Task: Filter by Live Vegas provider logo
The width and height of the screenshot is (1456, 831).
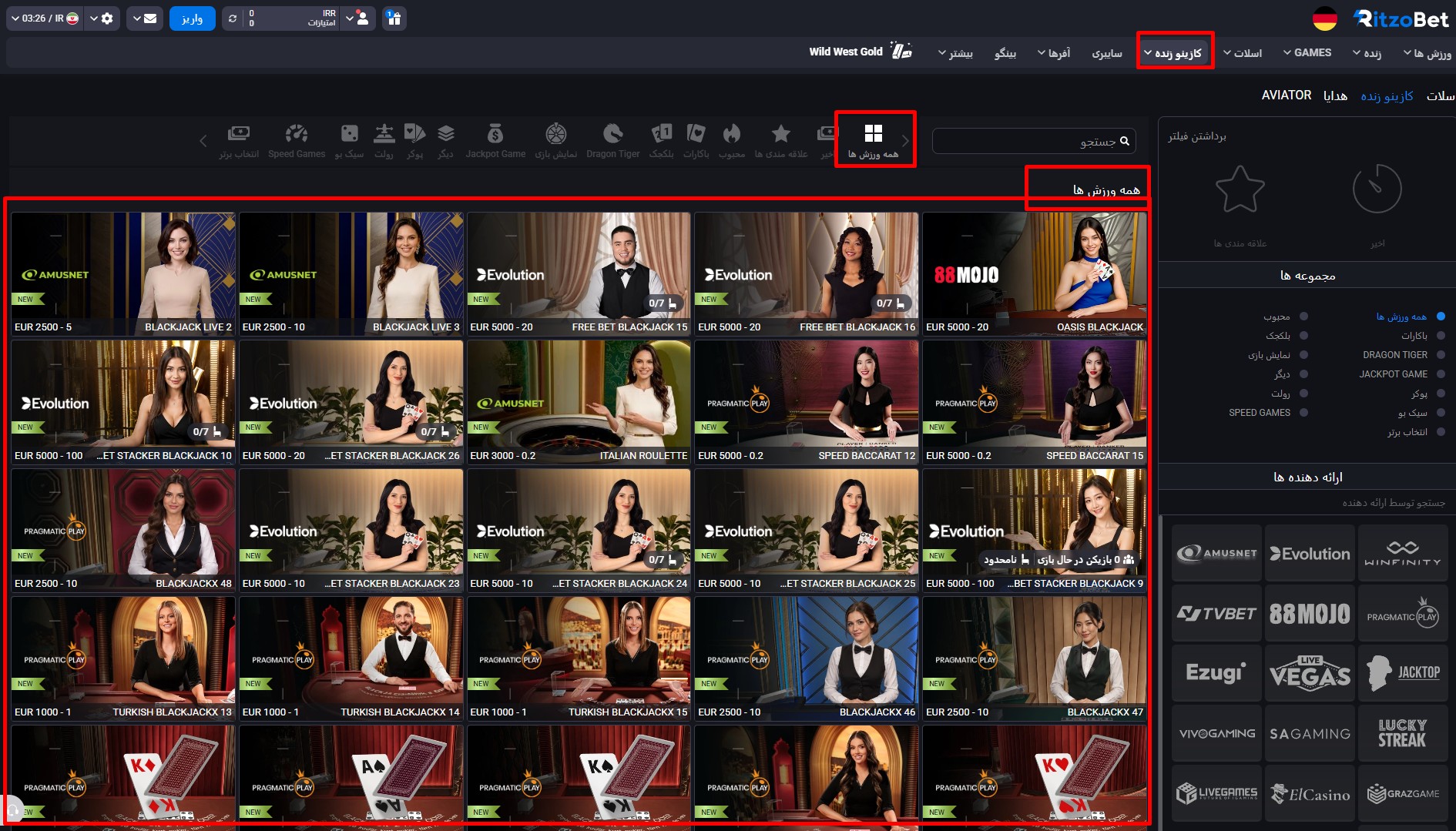Action: point(1310,673)
